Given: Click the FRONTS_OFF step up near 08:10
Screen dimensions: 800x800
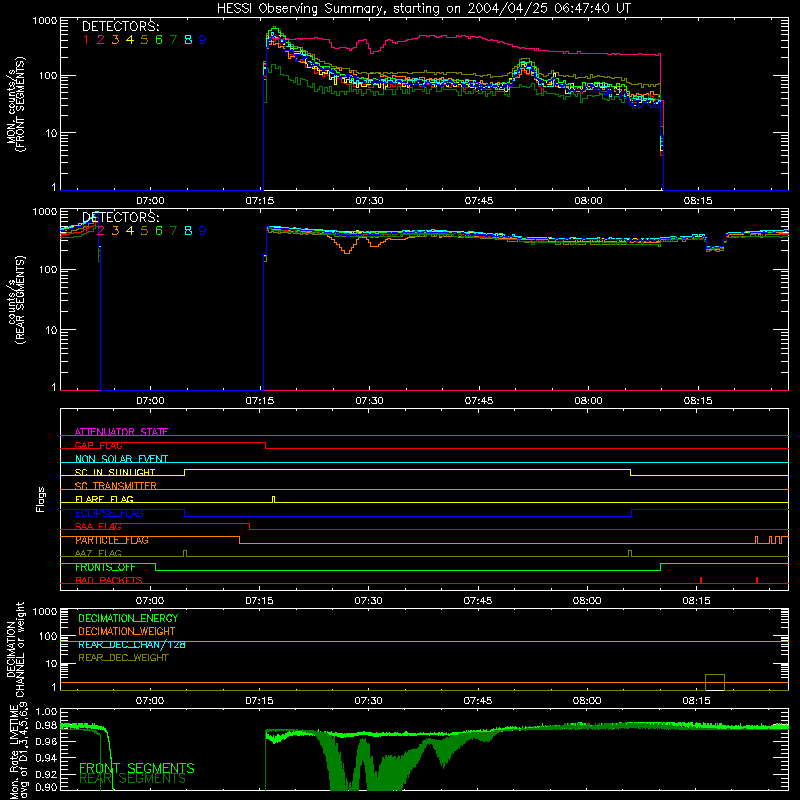Looking at the screenshot, I should pos(661,567).
